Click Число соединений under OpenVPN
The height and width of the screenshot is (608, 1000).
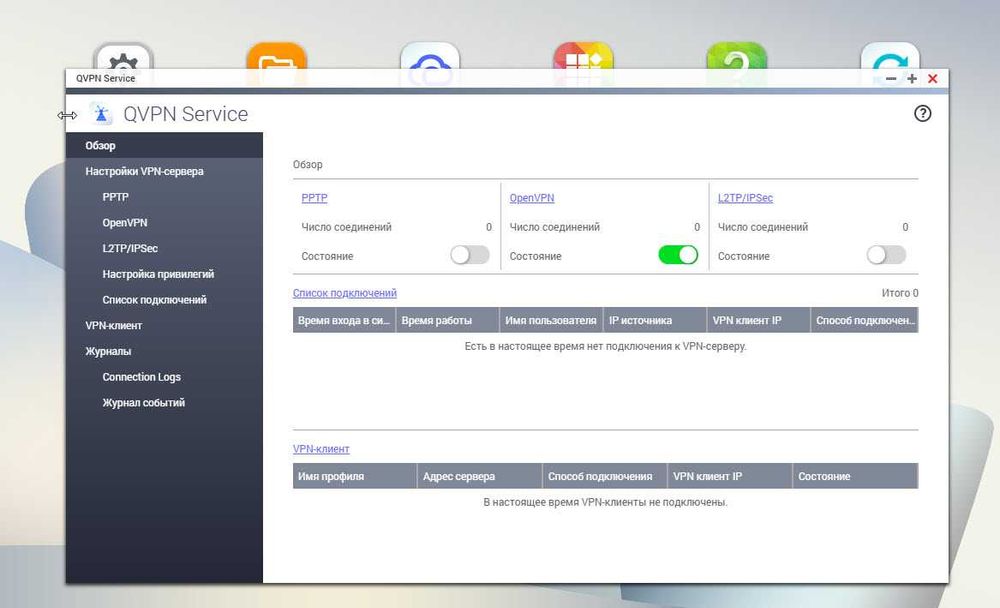(x=555, y=226)
